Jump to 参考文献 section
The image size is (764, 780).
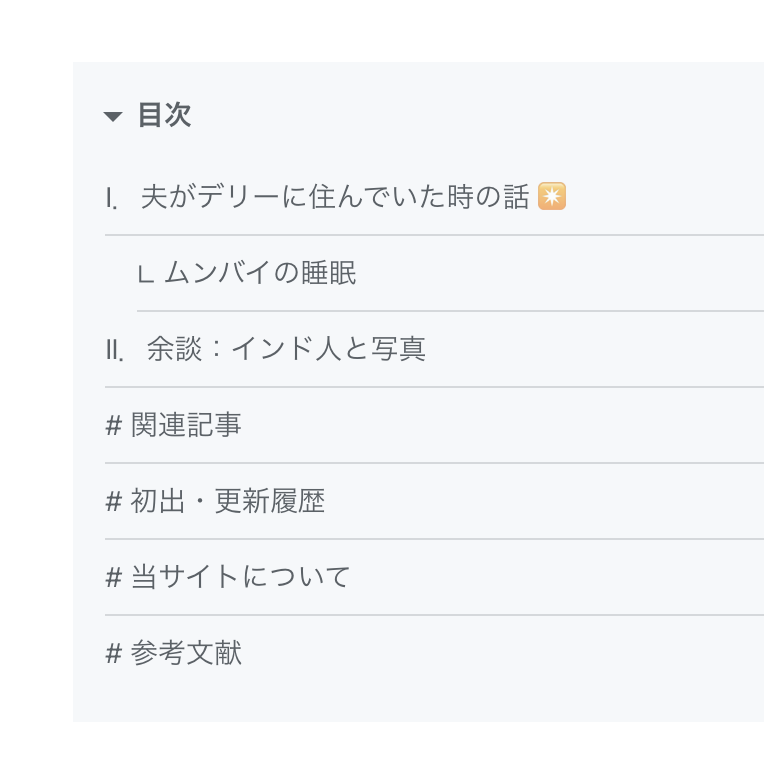(186, 653)
